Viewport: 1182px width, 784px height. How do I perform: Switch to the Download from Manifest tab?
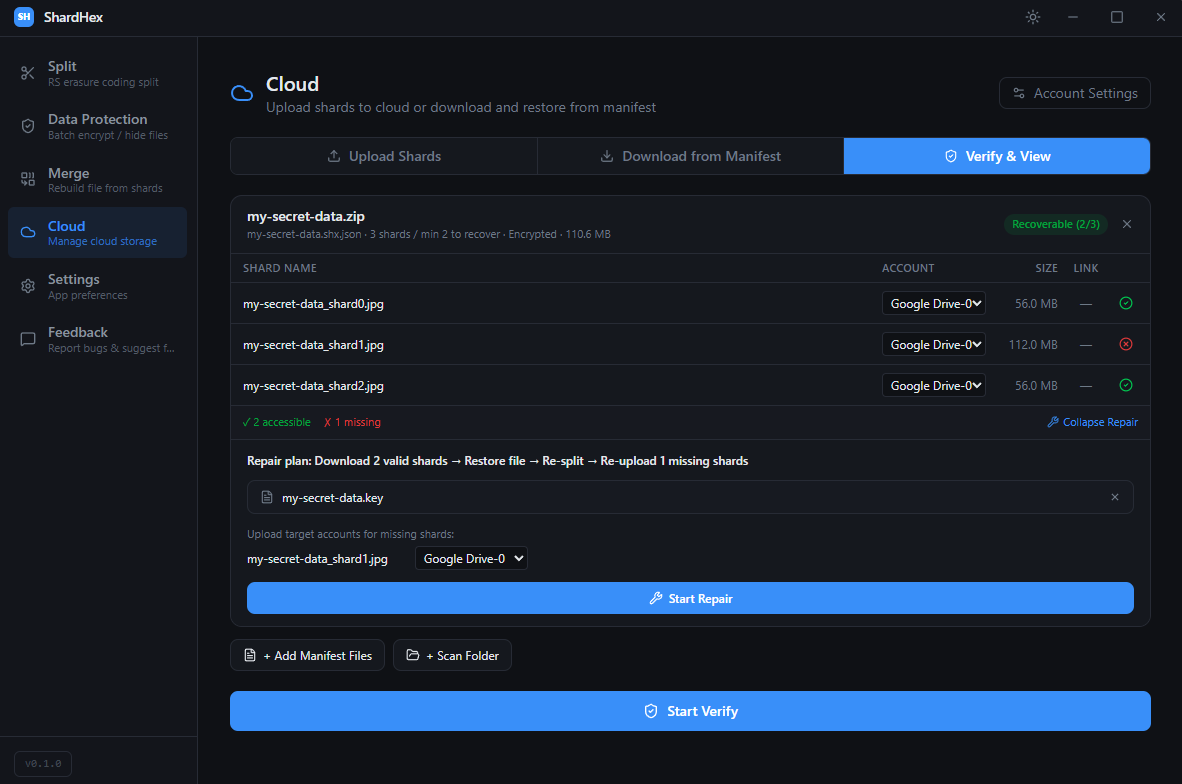pyautogui.click(x=690, y=156)
